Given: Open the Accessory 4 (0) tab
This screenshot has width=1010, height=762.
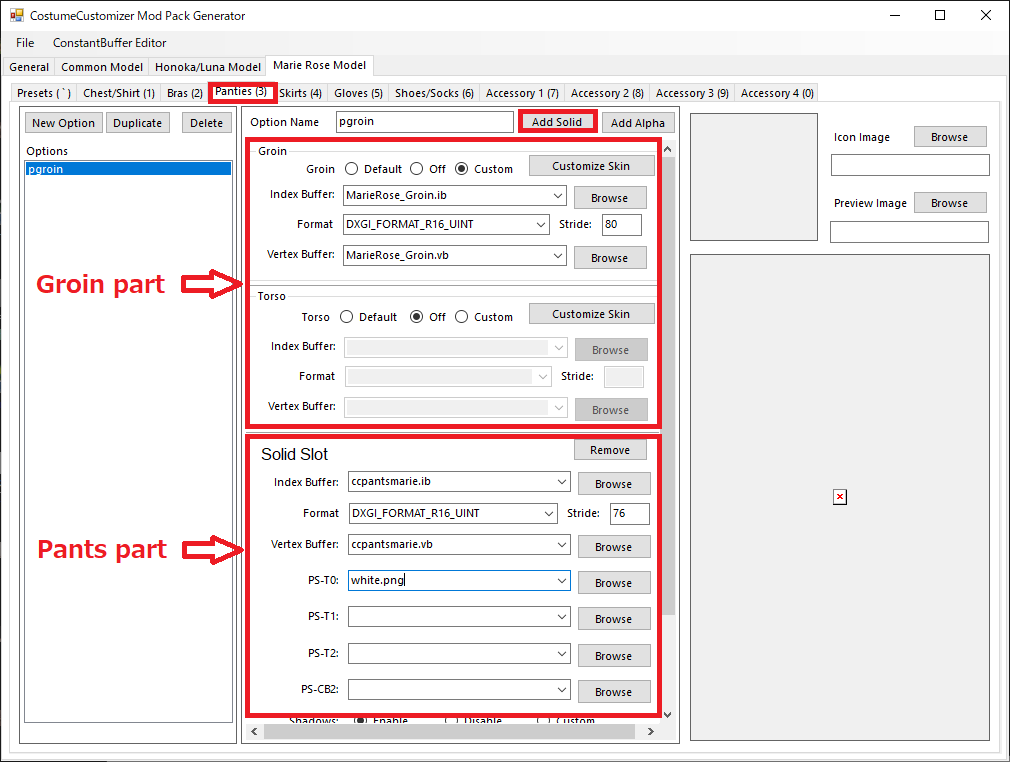Looking at the screenshot, I should (777, 93).
